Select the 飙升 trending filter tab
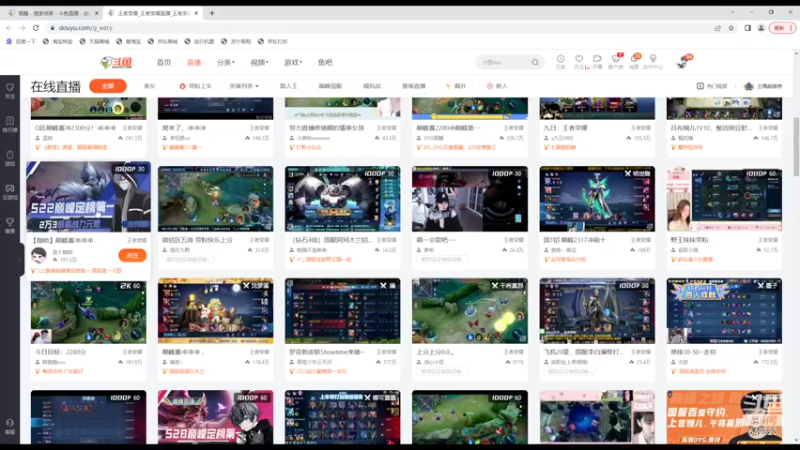 pos(456,86)
